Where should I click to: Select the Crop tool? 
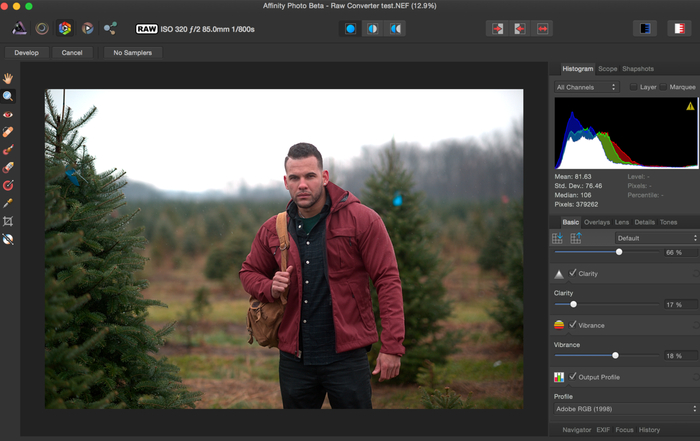pyautogui.click(x=8, y=221)
